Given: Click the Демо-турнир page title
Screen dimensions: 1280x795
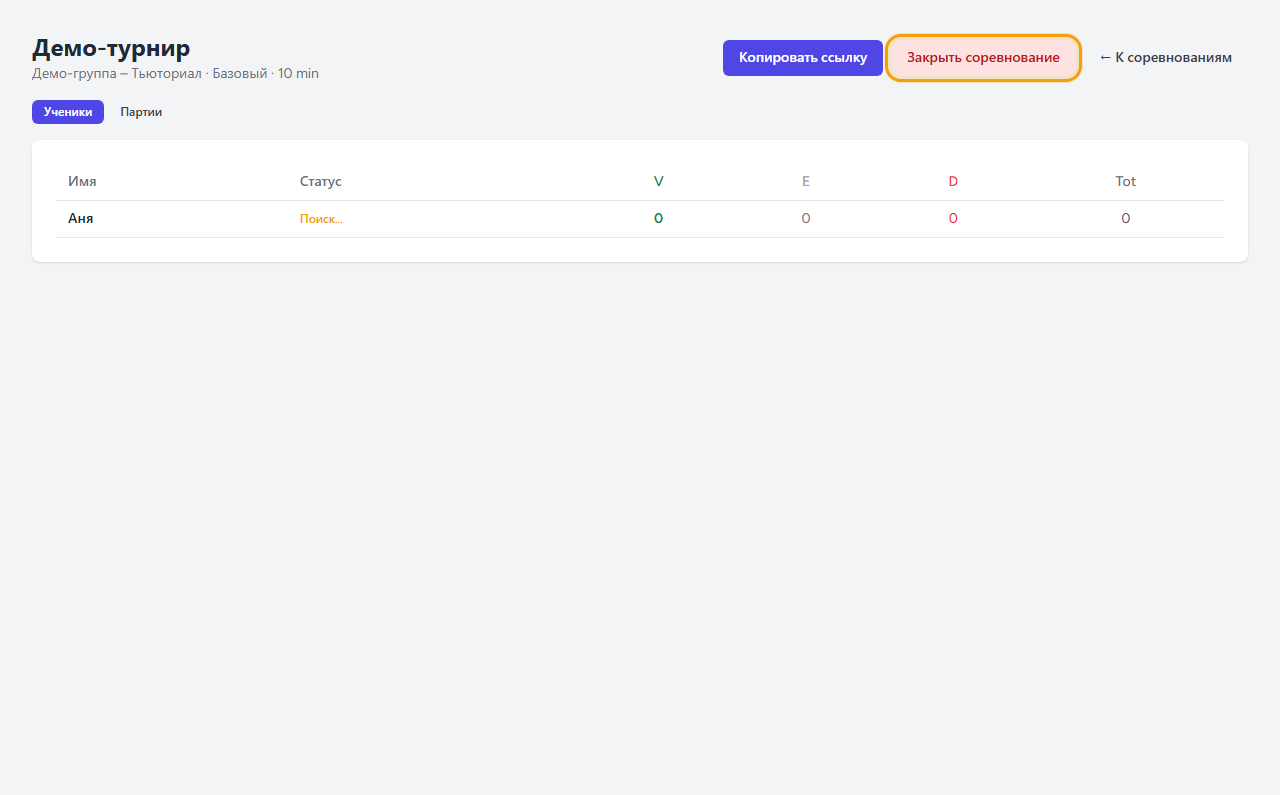Looking at the screenshot, I should (x=111, y=47).
